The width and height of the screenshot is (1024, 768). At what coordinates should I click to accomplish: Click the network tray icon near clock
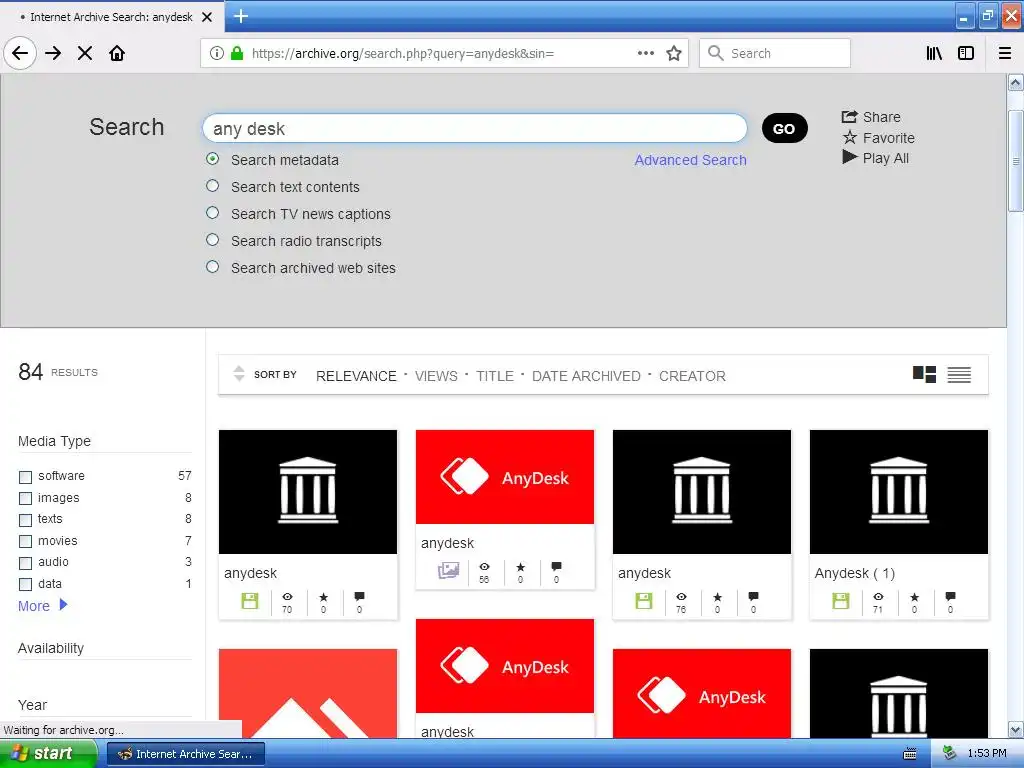point(949,753)
